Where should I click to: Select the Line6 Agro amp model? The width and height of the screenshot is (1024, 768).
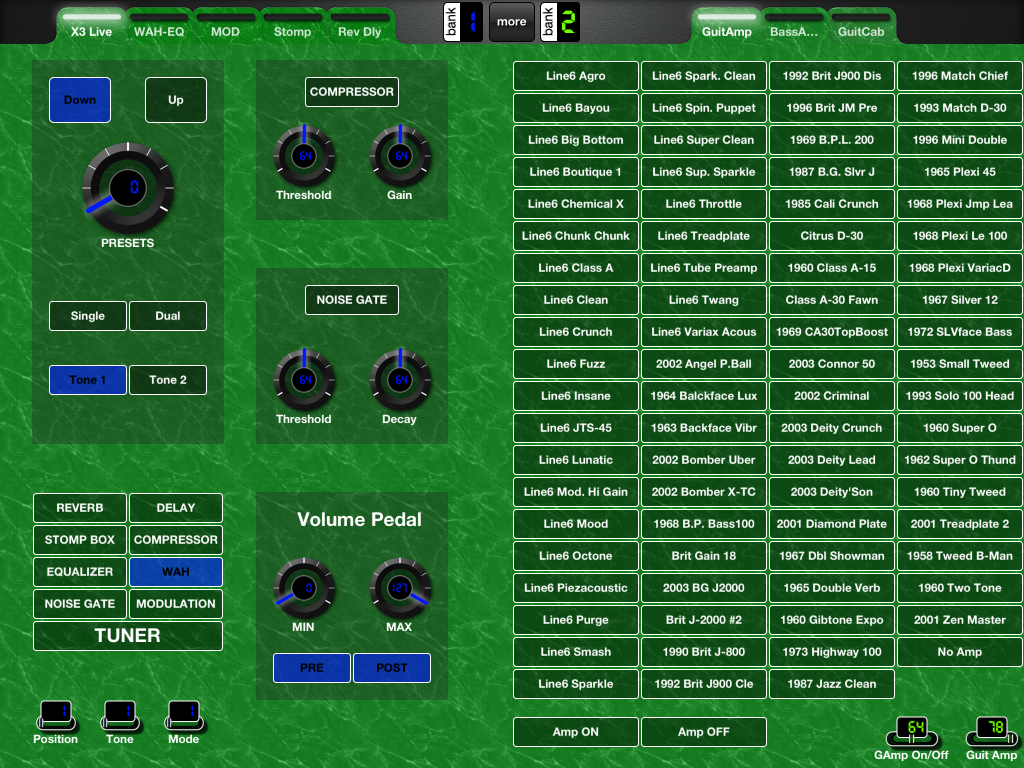pyautogui.click(x=575, y=76)
